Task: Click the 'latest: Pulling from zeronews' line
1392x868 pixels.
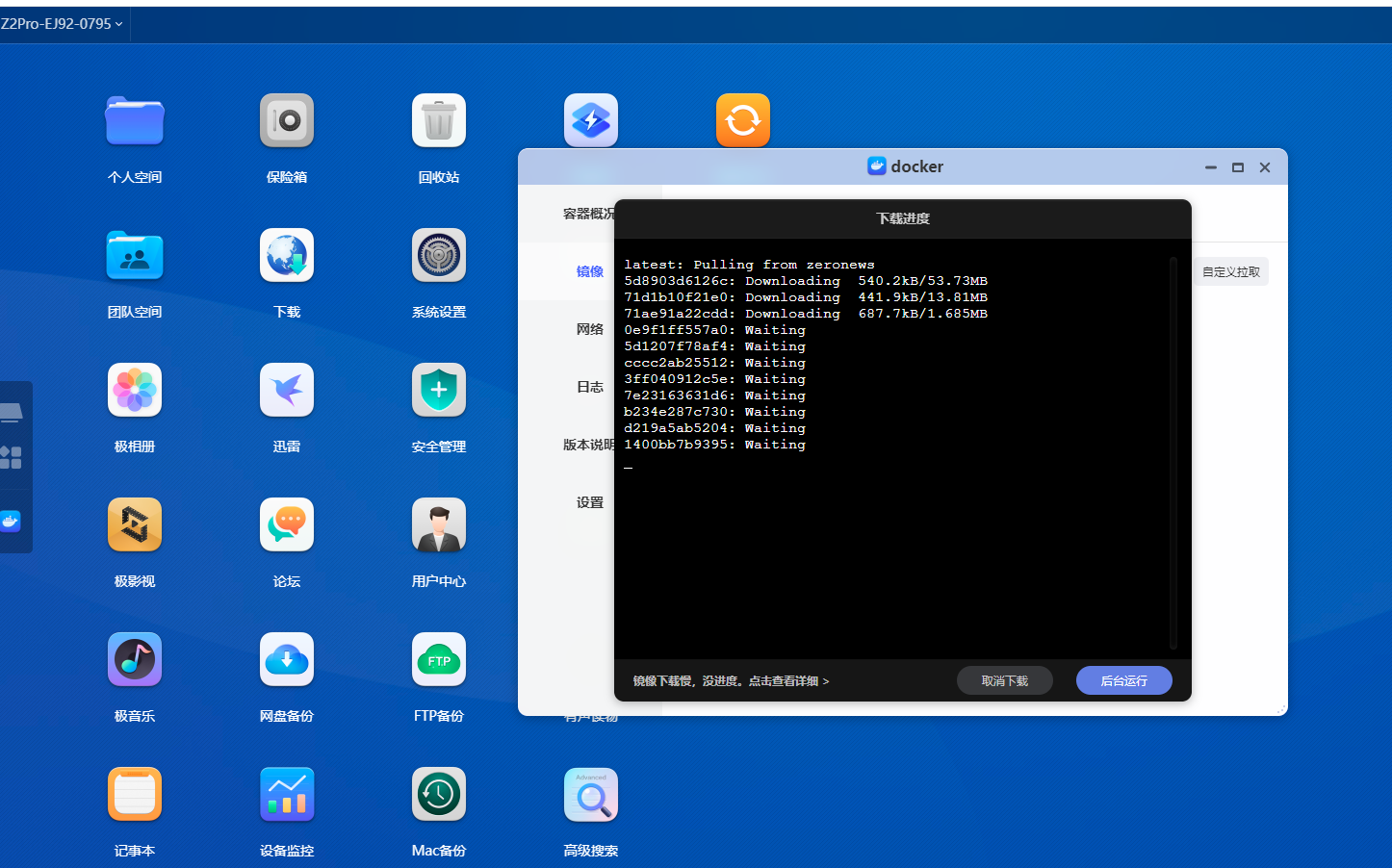Action: pos(749,265)
